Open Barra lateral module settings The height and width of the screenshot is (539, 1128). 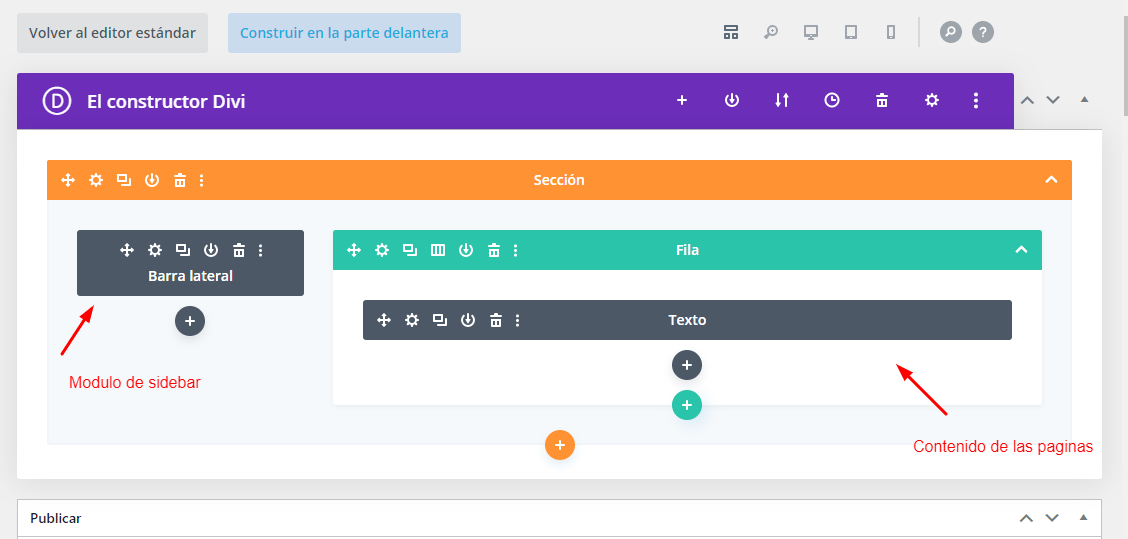tap(155, 250)
